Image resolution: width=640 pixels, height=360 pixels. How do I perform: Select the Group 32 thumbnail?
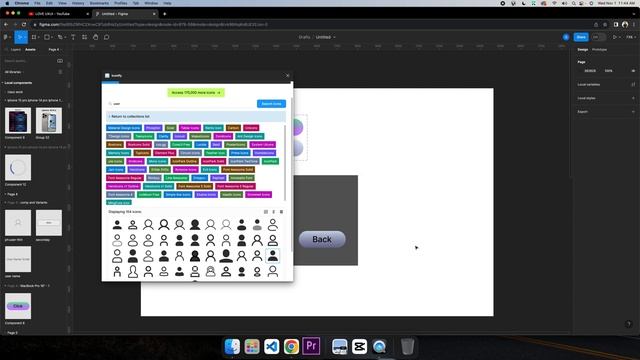coord(49,120)
